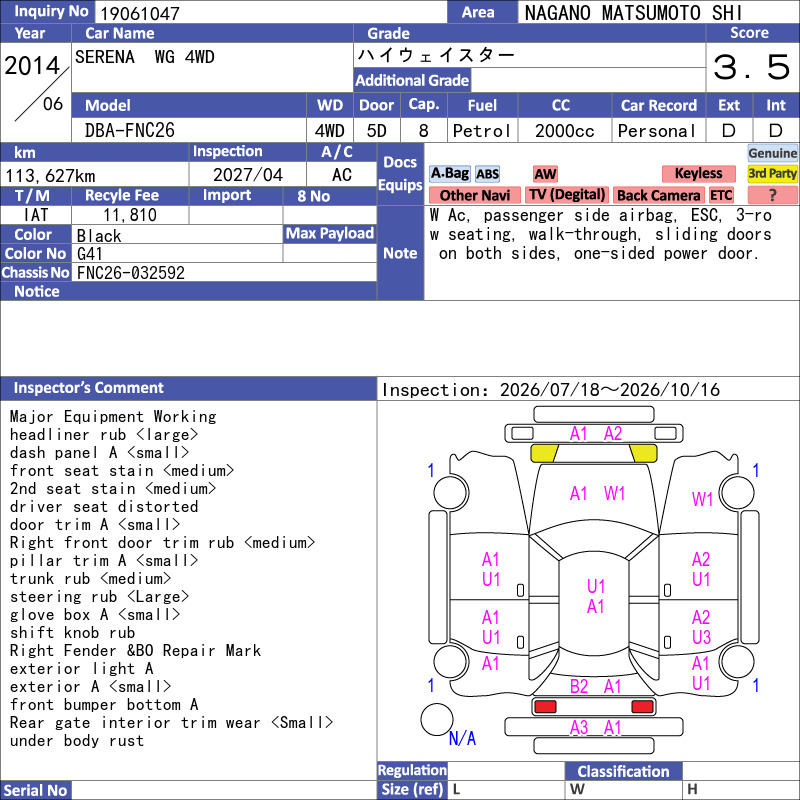Select the Other Navi badge
The height and width of the screenshot is (800, 800).
pos(474,195)
